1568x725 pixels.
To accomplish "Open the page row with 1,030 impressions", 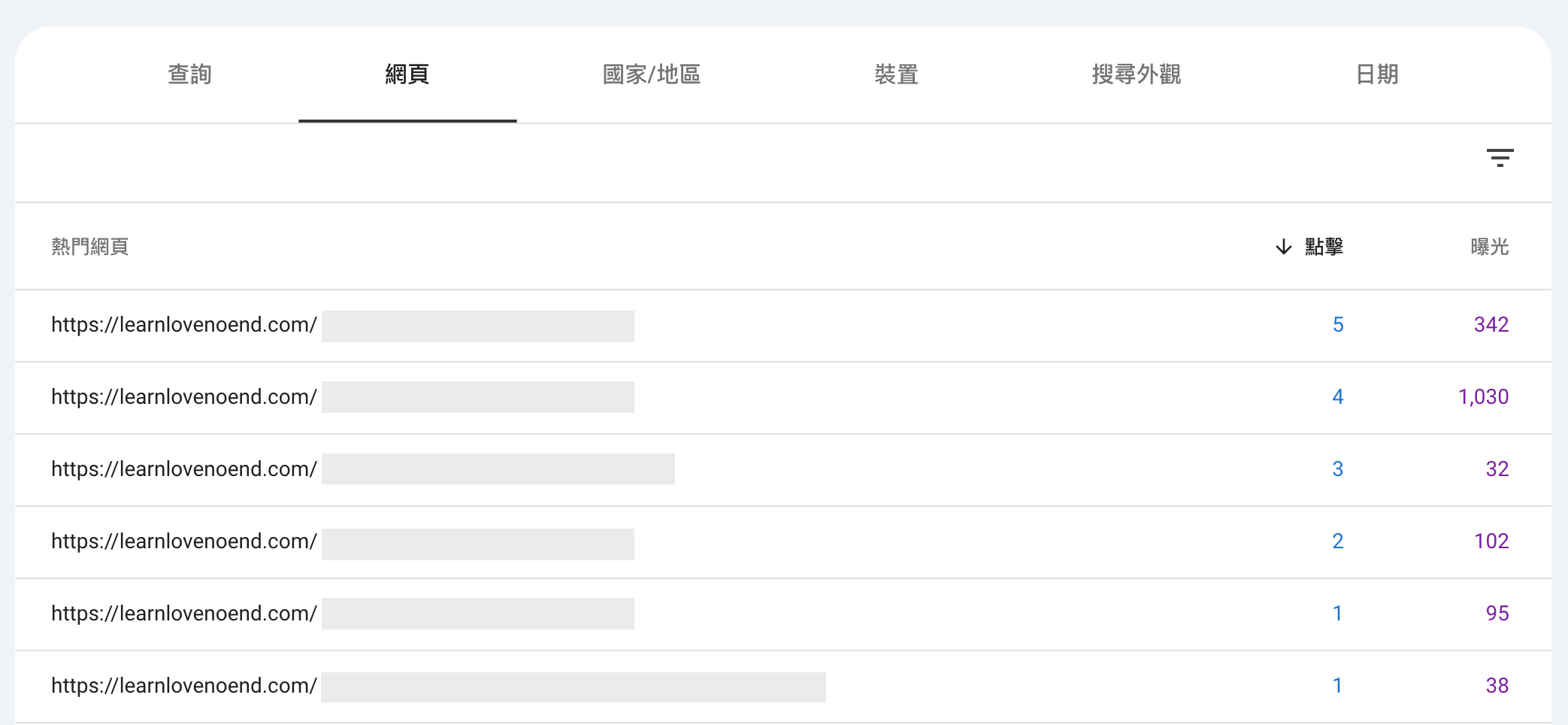I will pyautogui.click(x=783, y=398).
